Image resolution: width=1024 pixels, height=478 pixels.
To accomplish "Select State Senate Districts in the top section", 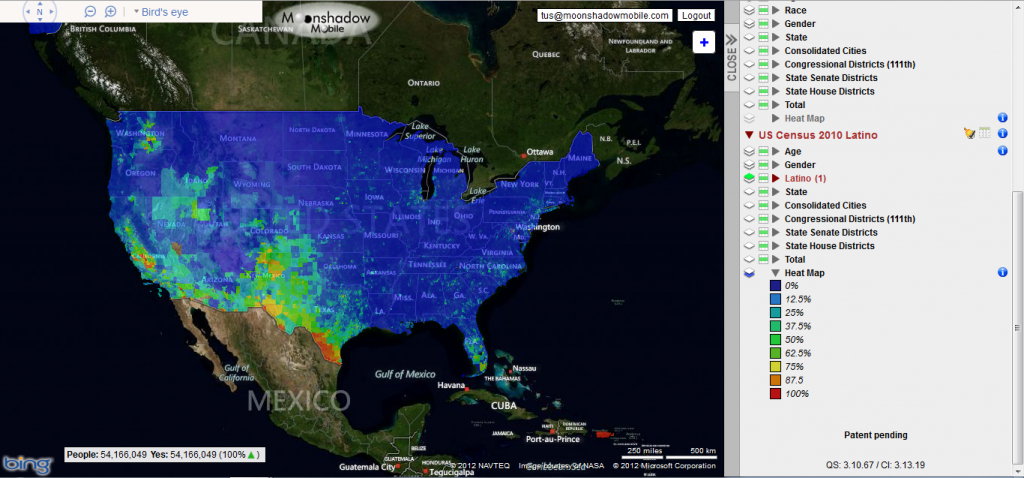I will (x=831, y=78).
